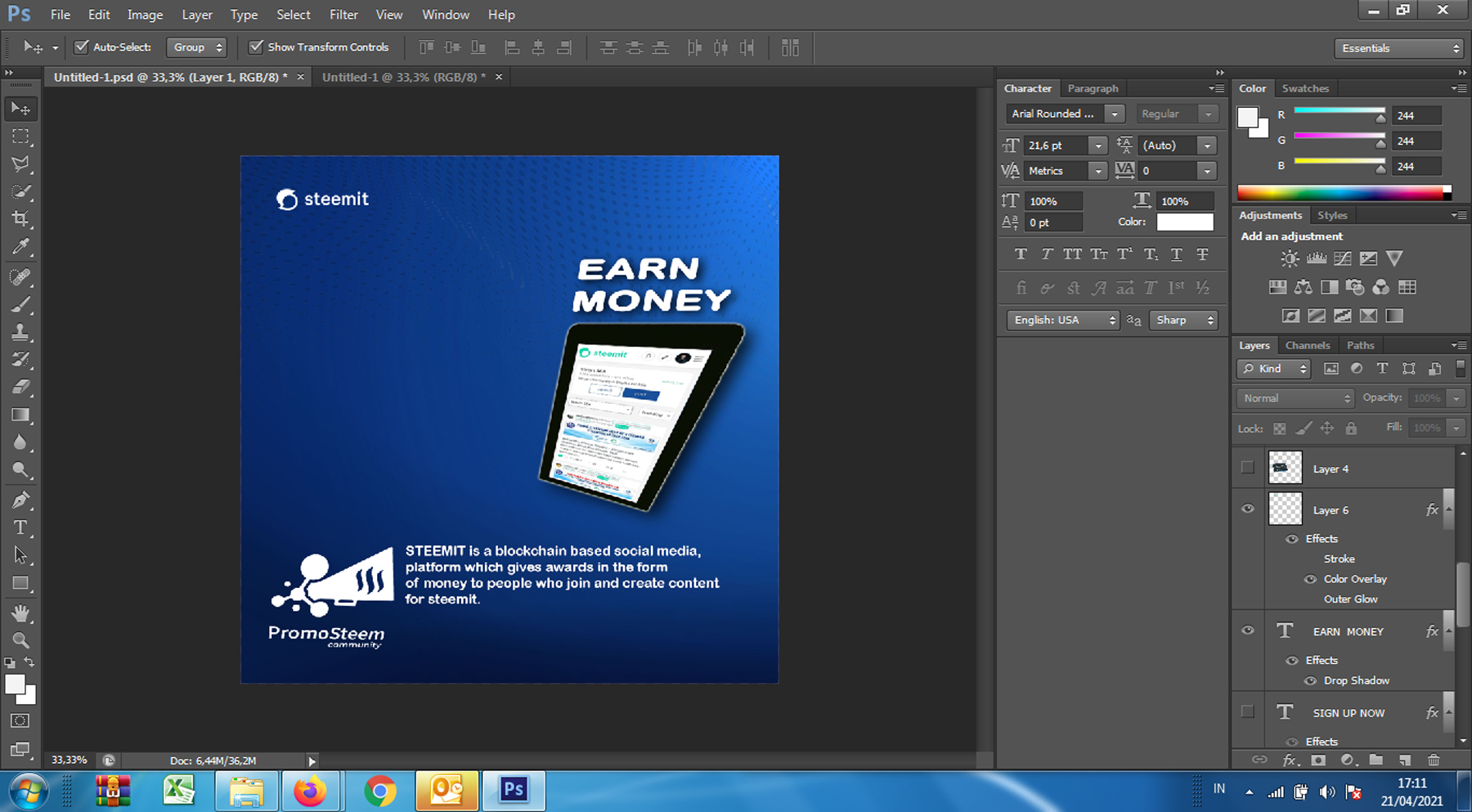This screenshot has height=812, width=1472.
Task: Switch to the Swatches tab
Action: click(x=1305, y=88)
